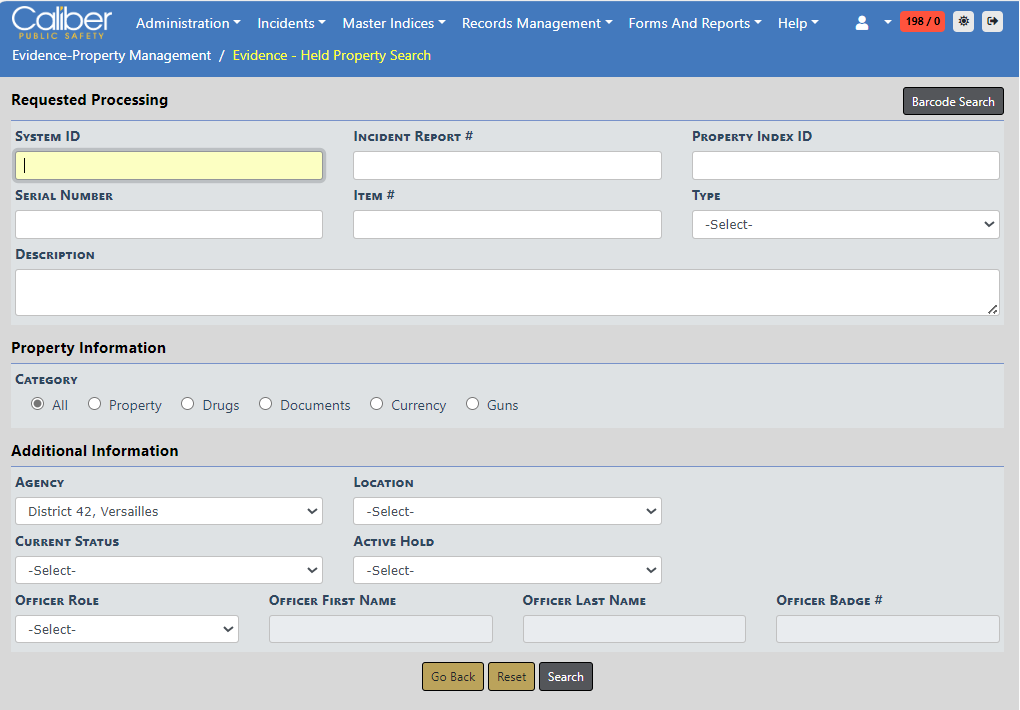Select the Property category radio button

(x=95, y=404)
